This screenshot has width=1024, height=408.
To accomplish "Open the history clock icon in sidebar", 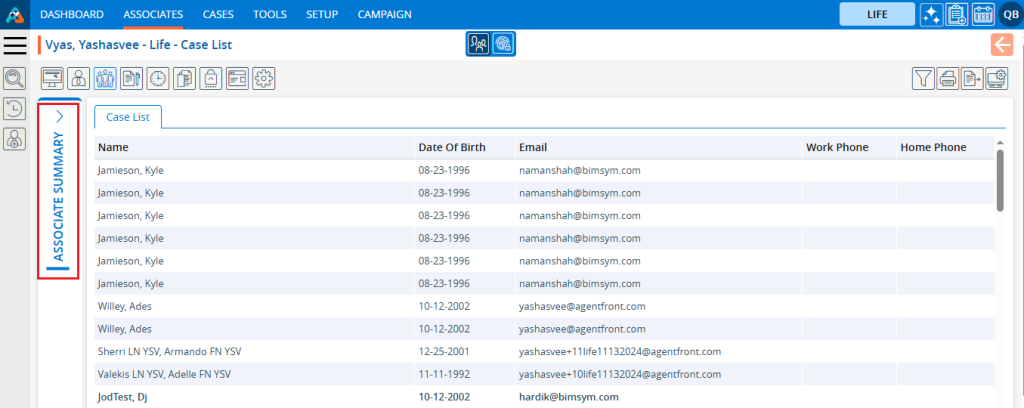I will (x=15, y=109).
